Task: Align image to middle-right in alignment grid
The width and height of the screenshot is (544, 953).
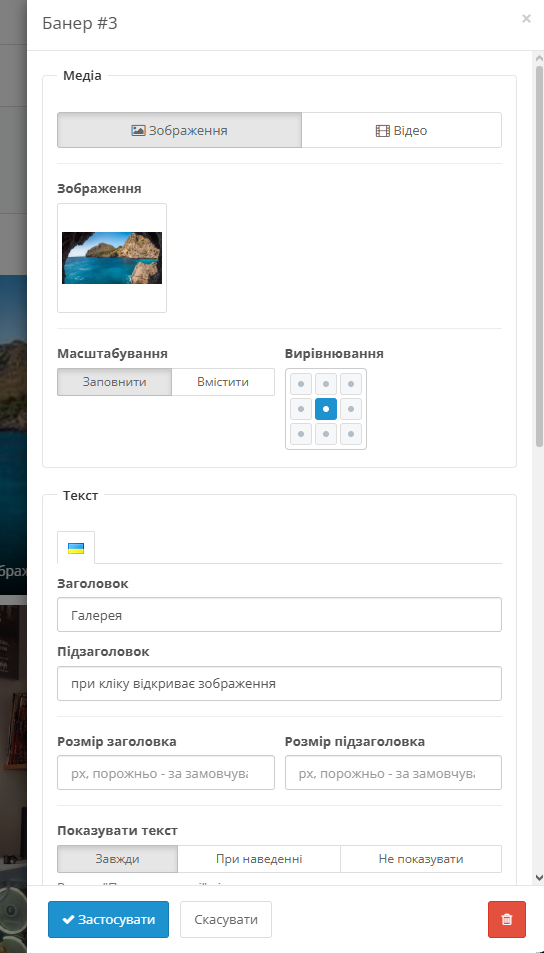Action: (x=351, y=409)
